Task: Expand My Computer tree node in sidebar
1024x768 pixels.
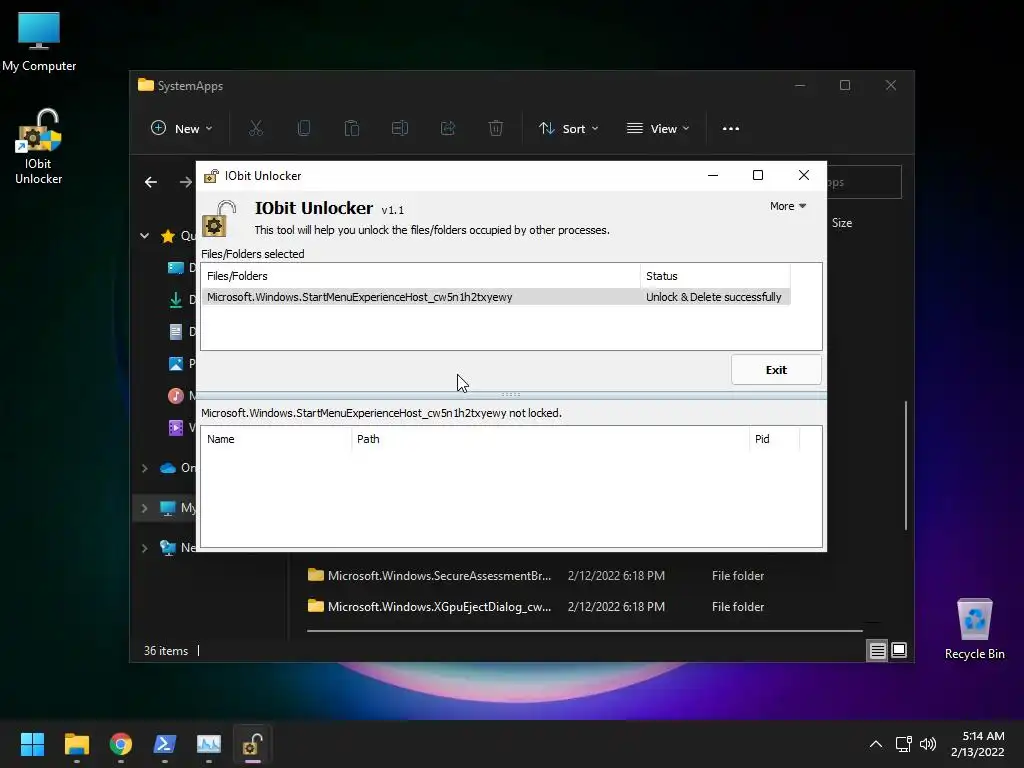Action: [144, 508]
